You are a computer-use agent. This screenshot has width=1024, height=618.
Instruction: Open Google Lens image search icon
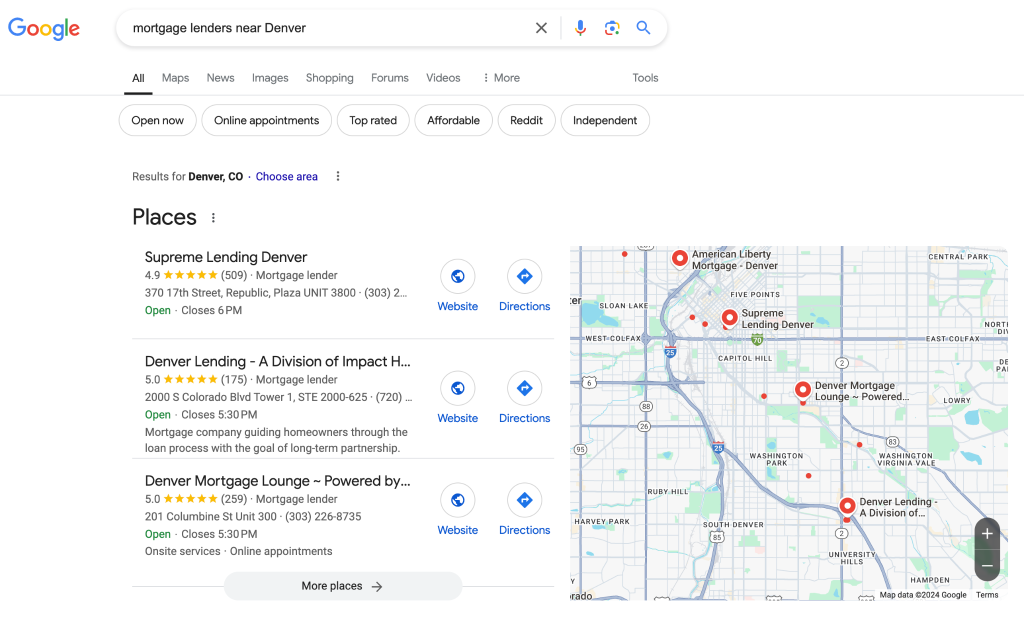pyautogui.click(x=612, y=28)
